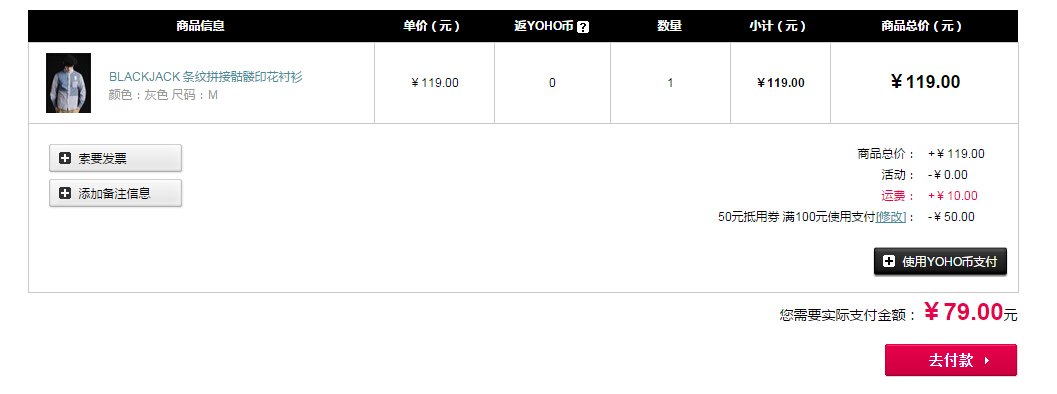
Task: Click the 返YOHO币 column header text
Action: pyautogui.click(x=543, y=26)
